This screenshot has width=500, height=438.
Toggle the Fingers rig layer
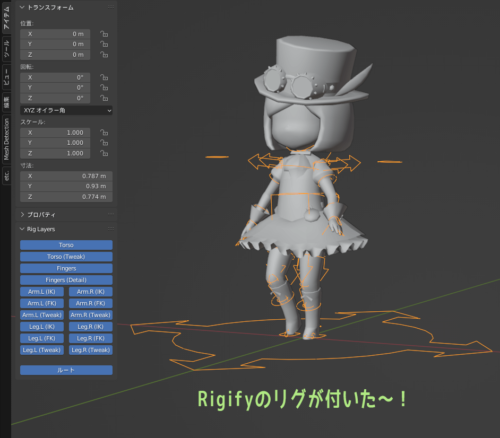(x=66, y=268)
